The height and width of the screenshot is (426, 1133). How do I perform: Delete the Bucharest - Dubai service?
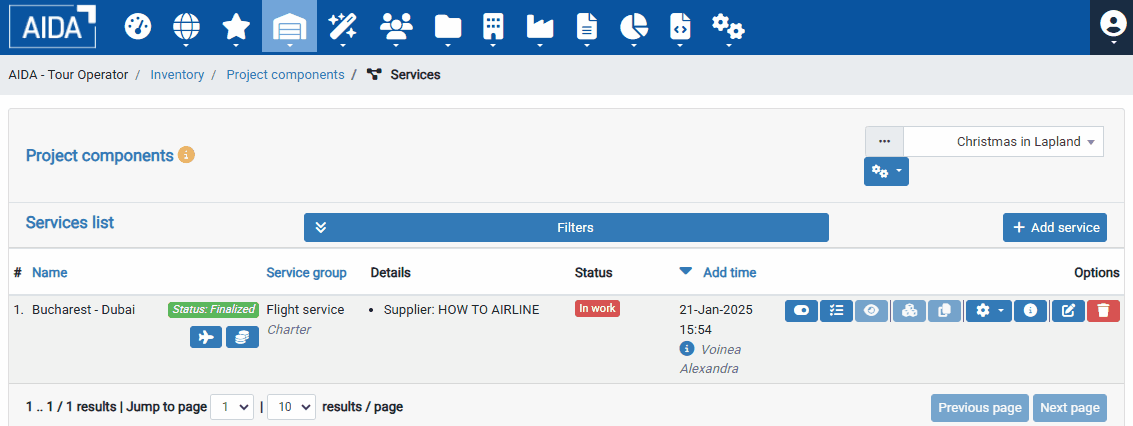[x=1103, y=310]
